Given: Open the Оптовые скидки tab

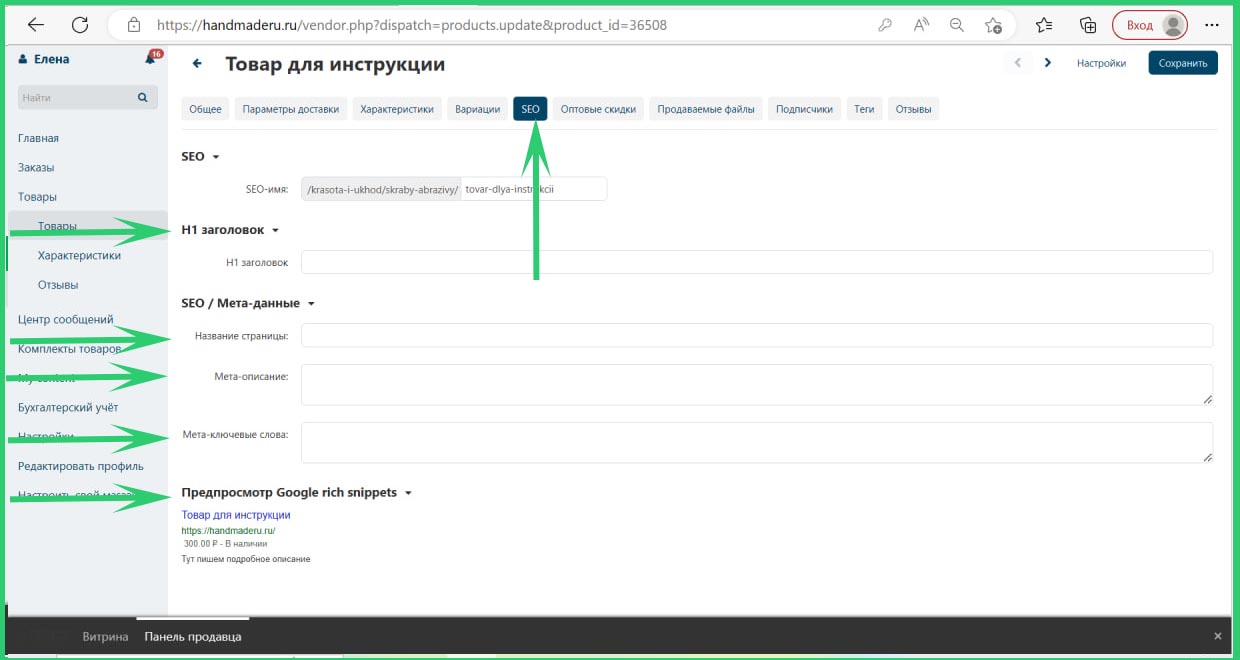Looking at the screenshot, I should (598, 109).
